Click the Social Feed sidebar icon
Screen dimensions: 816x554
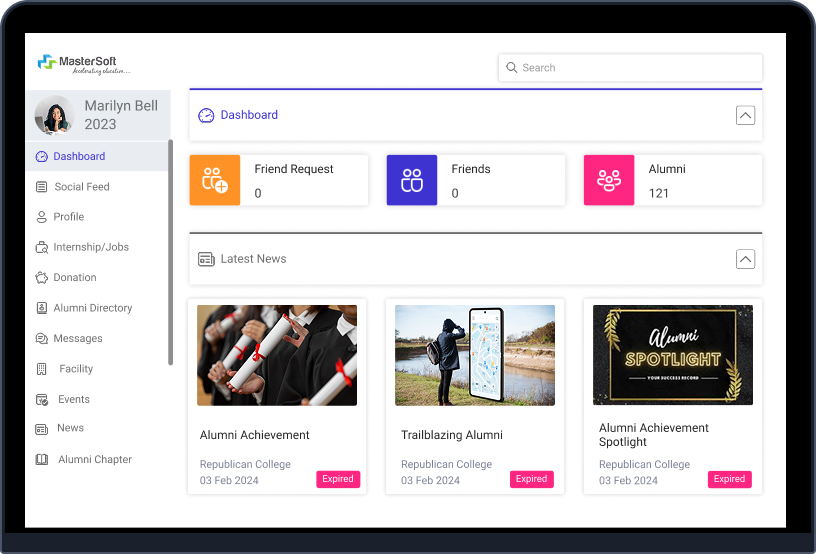(x=41, y=187)
